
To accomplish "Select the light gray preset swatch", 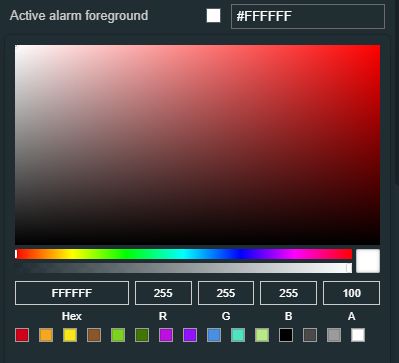I will (x=334, y=335).
